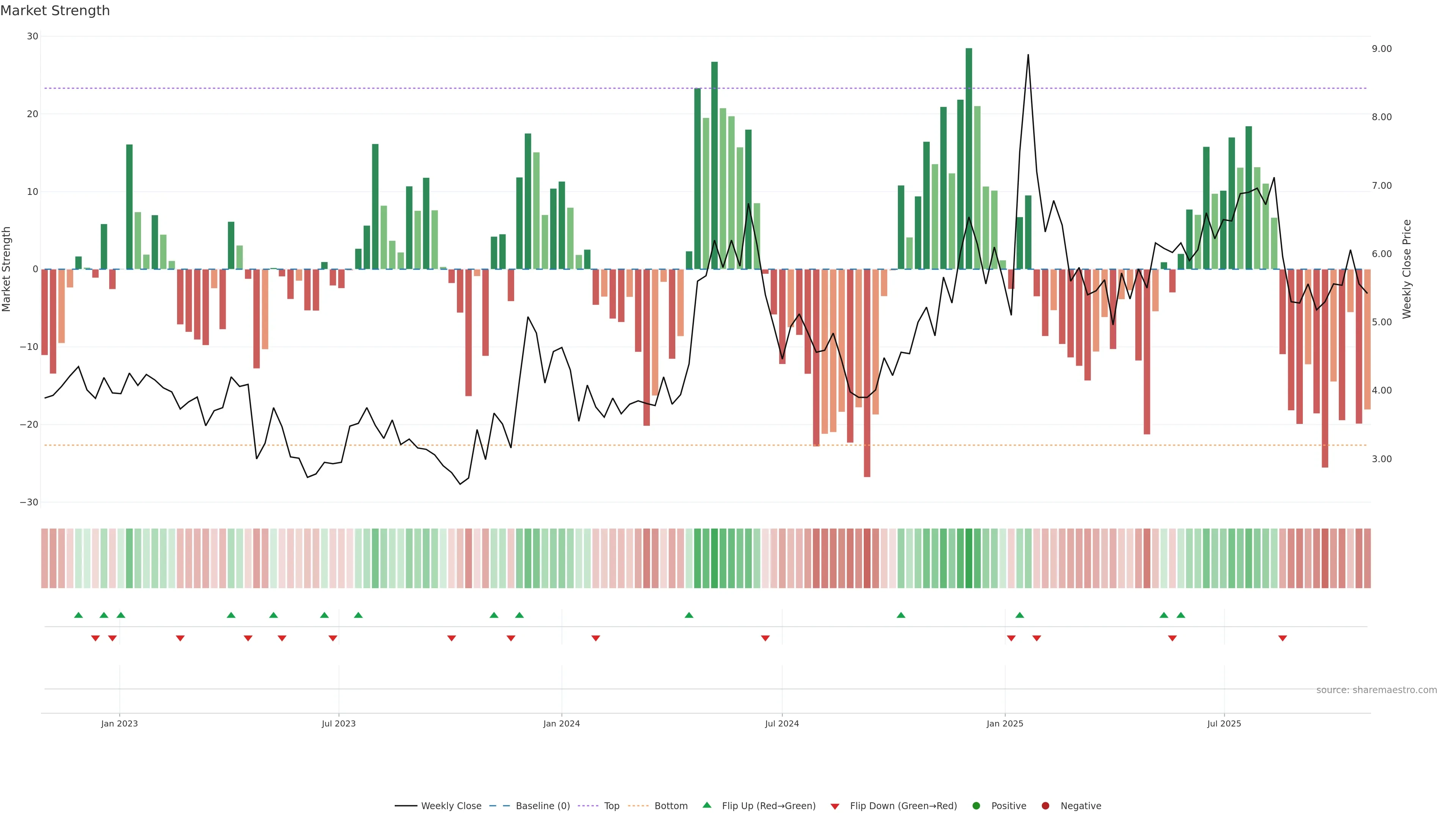Click the green Positive legend dot
The image size is (1456, 819).
tap(976, 806)
